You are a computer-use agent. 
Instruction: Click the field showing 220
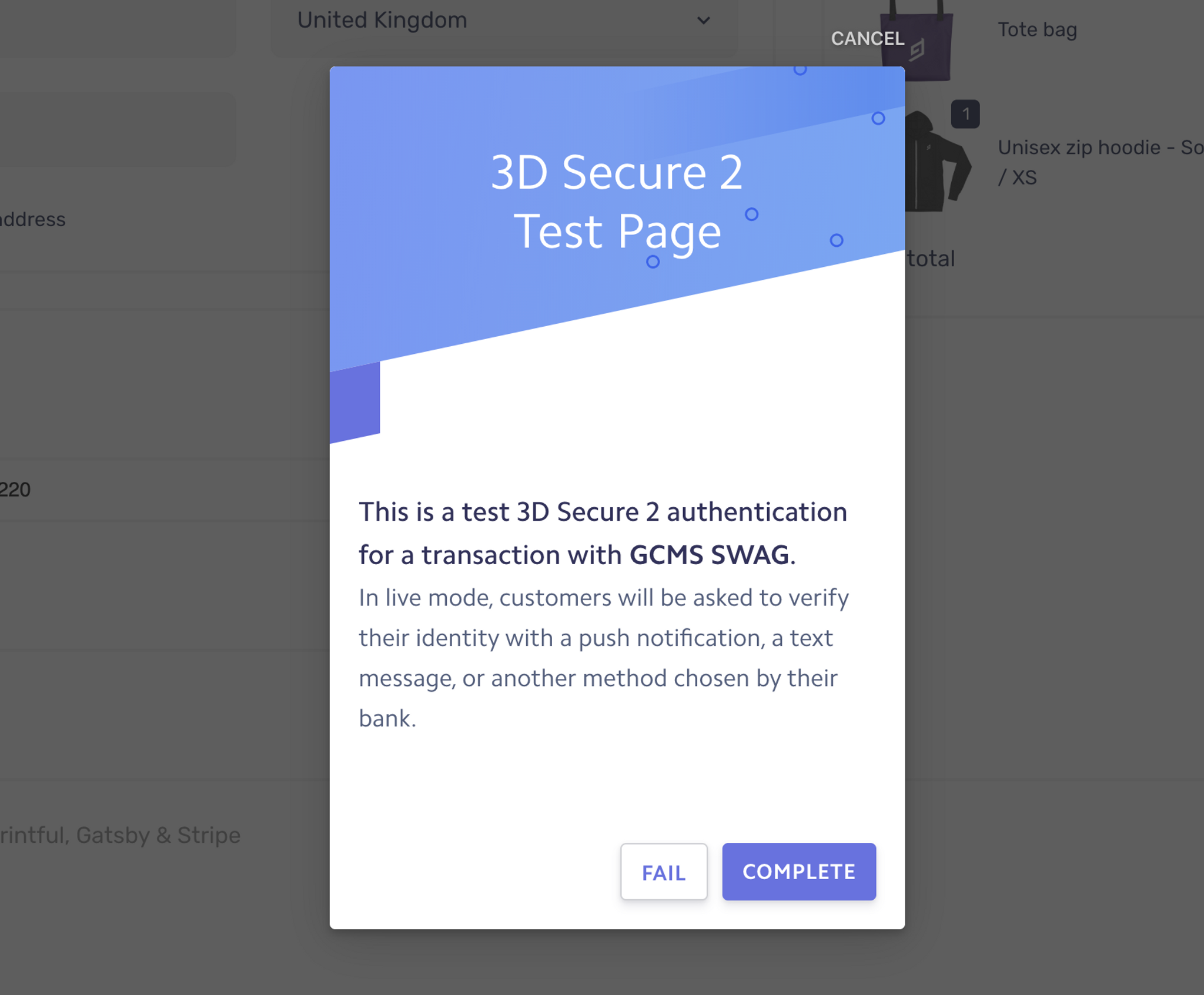click(x=165, y=490)
